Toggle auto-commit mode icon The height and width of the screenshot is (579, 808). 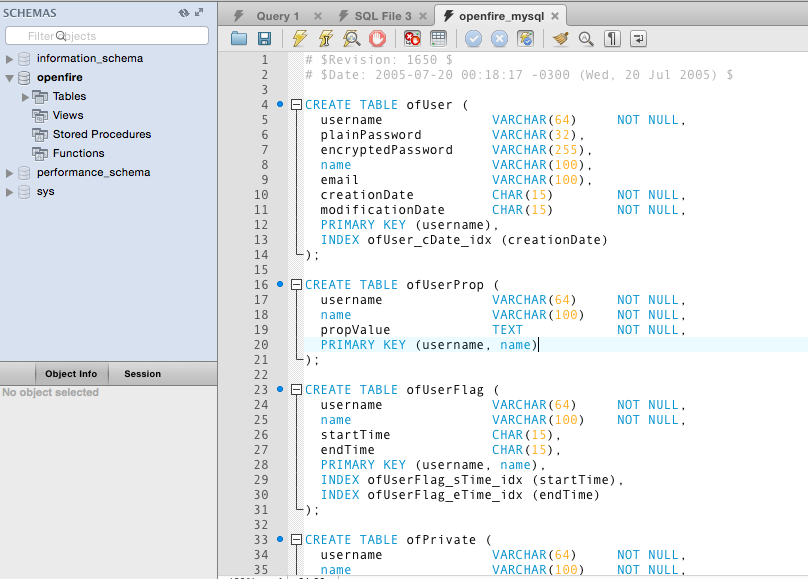(x=525, y=39)
